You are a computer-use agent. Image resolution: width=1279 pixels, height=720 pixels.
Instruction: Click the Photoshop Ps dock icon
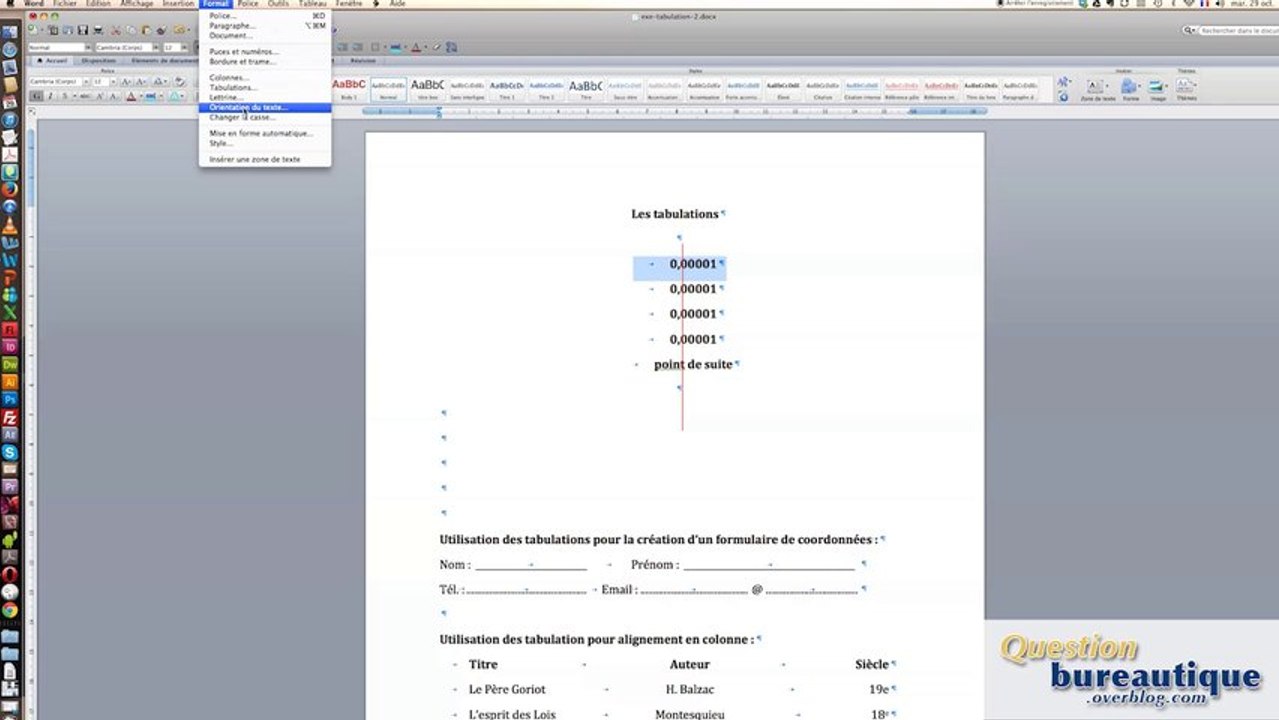tap(9, 399)
